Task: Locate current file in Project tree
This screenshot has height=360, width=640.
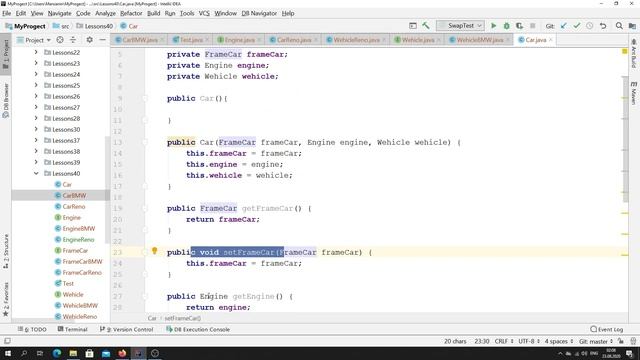Action: point(60,40)
